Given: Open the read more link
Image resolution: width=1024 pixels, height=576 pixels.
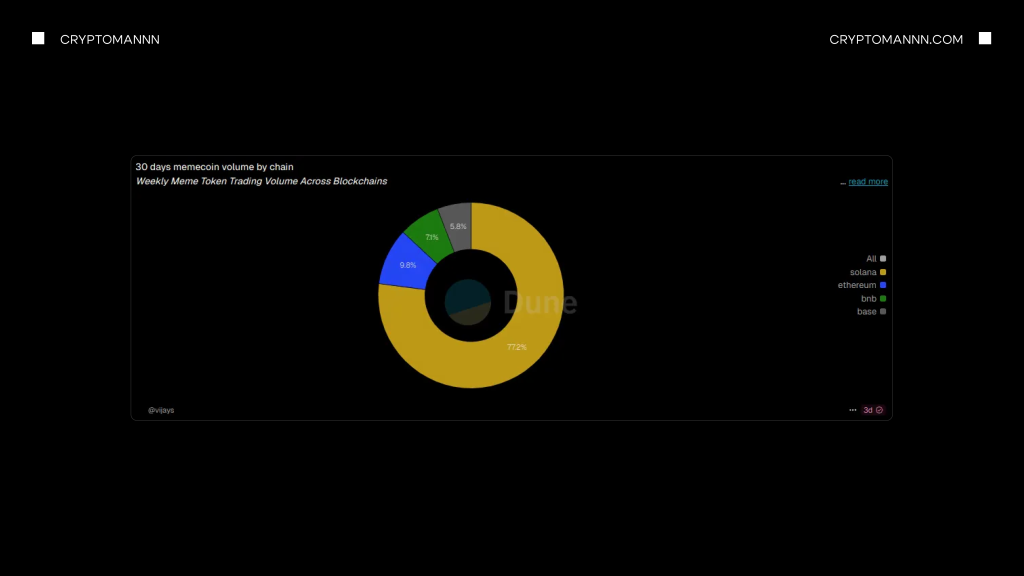Looking at the screenshot, I should (x=868, y=182).
